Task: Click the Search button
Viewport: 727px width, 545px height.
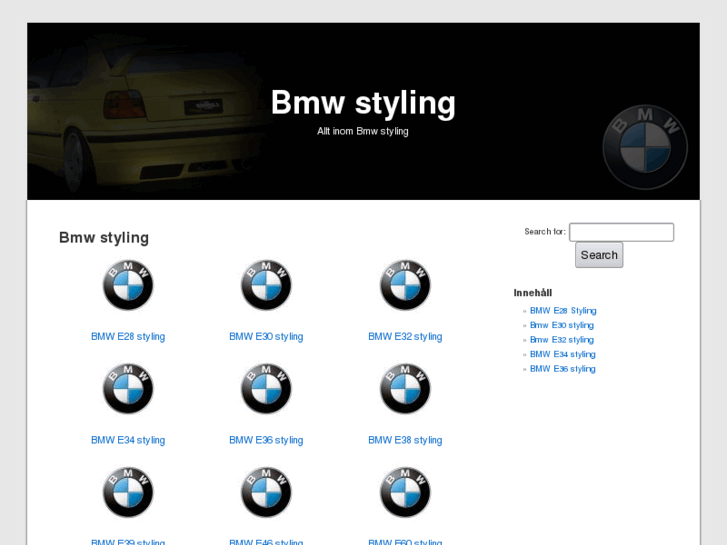Action: pos(599,255)
